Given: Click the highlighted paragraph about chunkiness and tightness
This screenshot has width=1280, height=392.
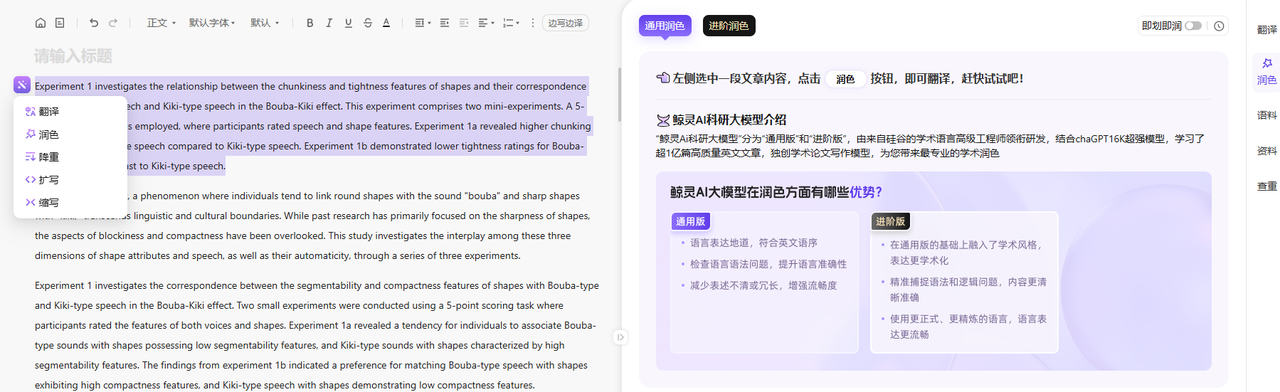Looking at the screenshot, I should point(314,126).
